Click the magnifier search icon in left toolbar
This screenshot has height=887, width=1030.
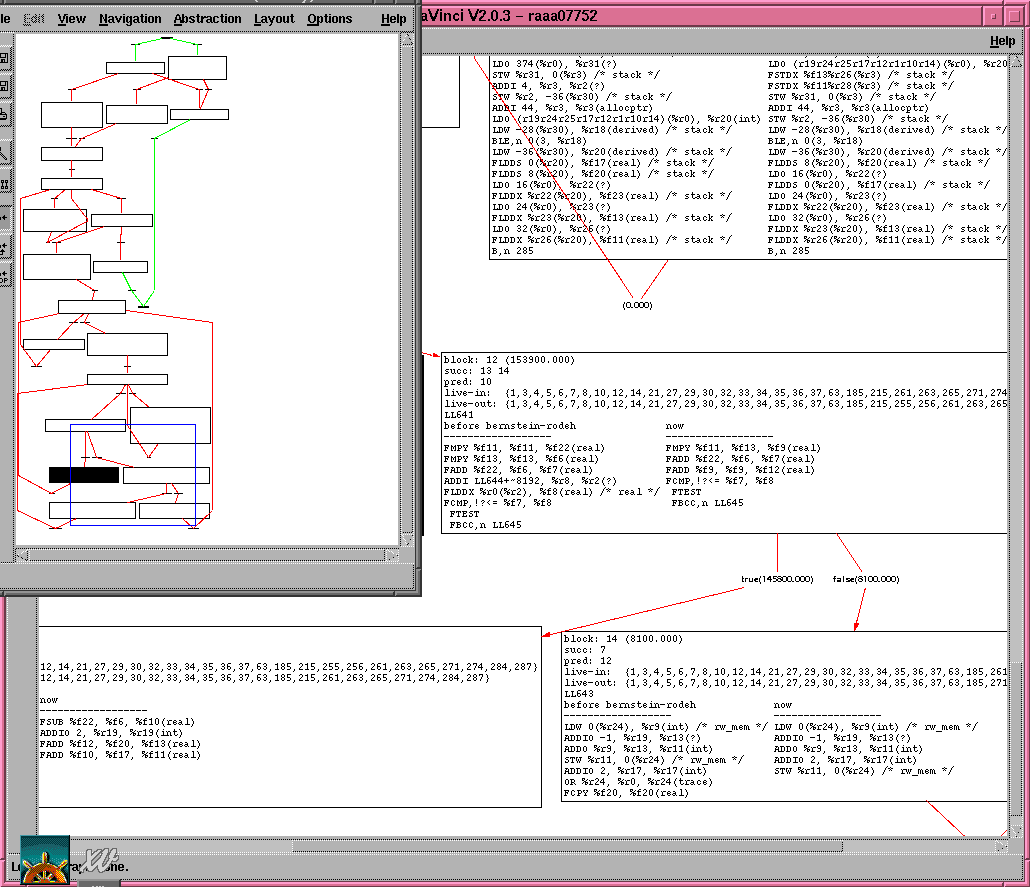[4, 153]
